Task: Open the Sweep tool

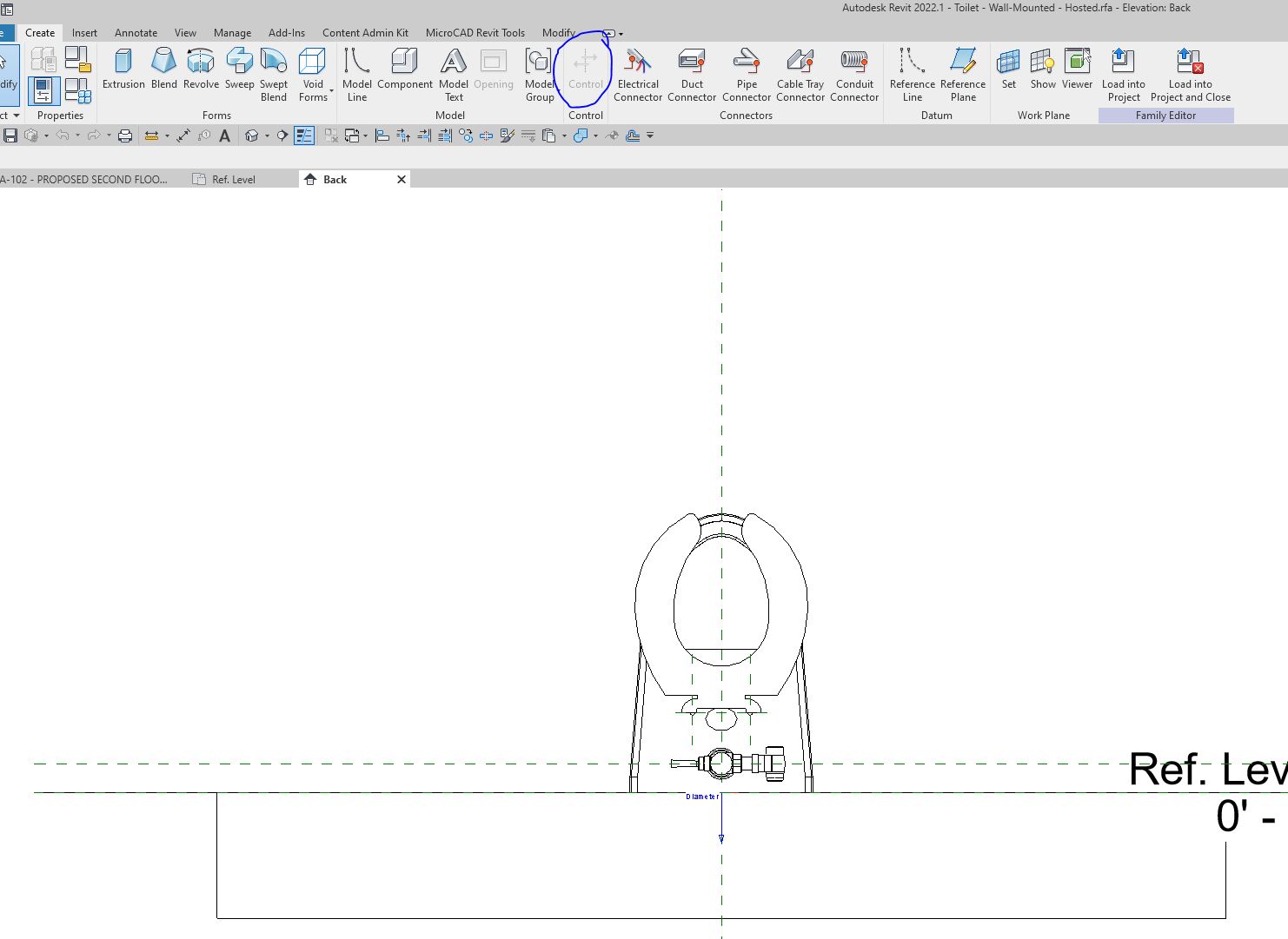Action: point(239,69)
